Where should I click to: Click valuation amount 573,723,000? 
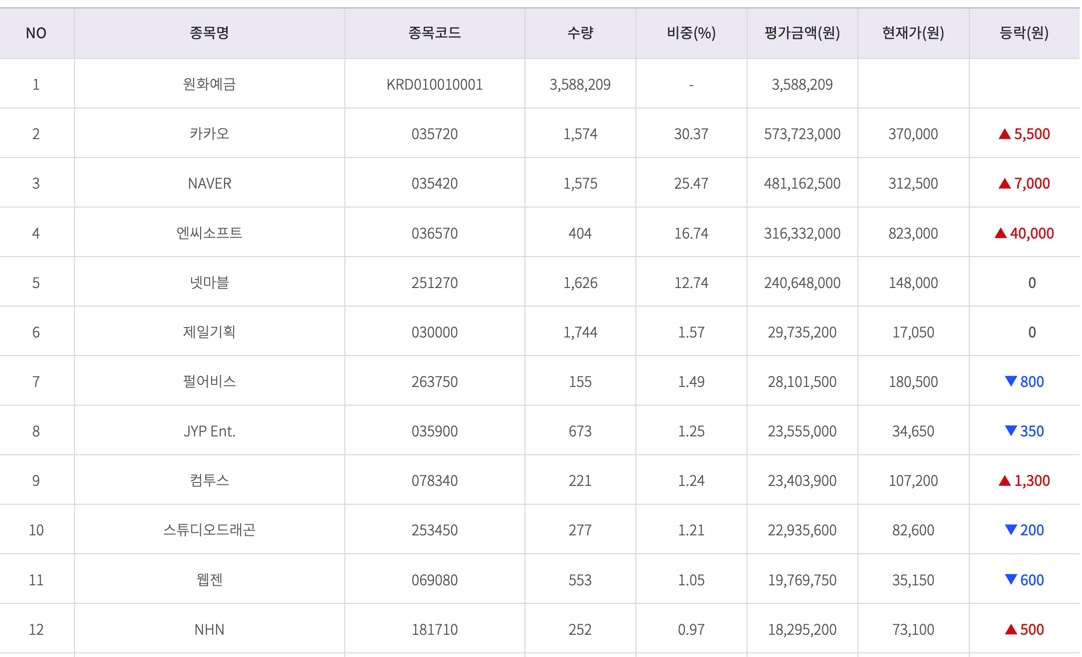pyautogui.click(x=802, y=134)
